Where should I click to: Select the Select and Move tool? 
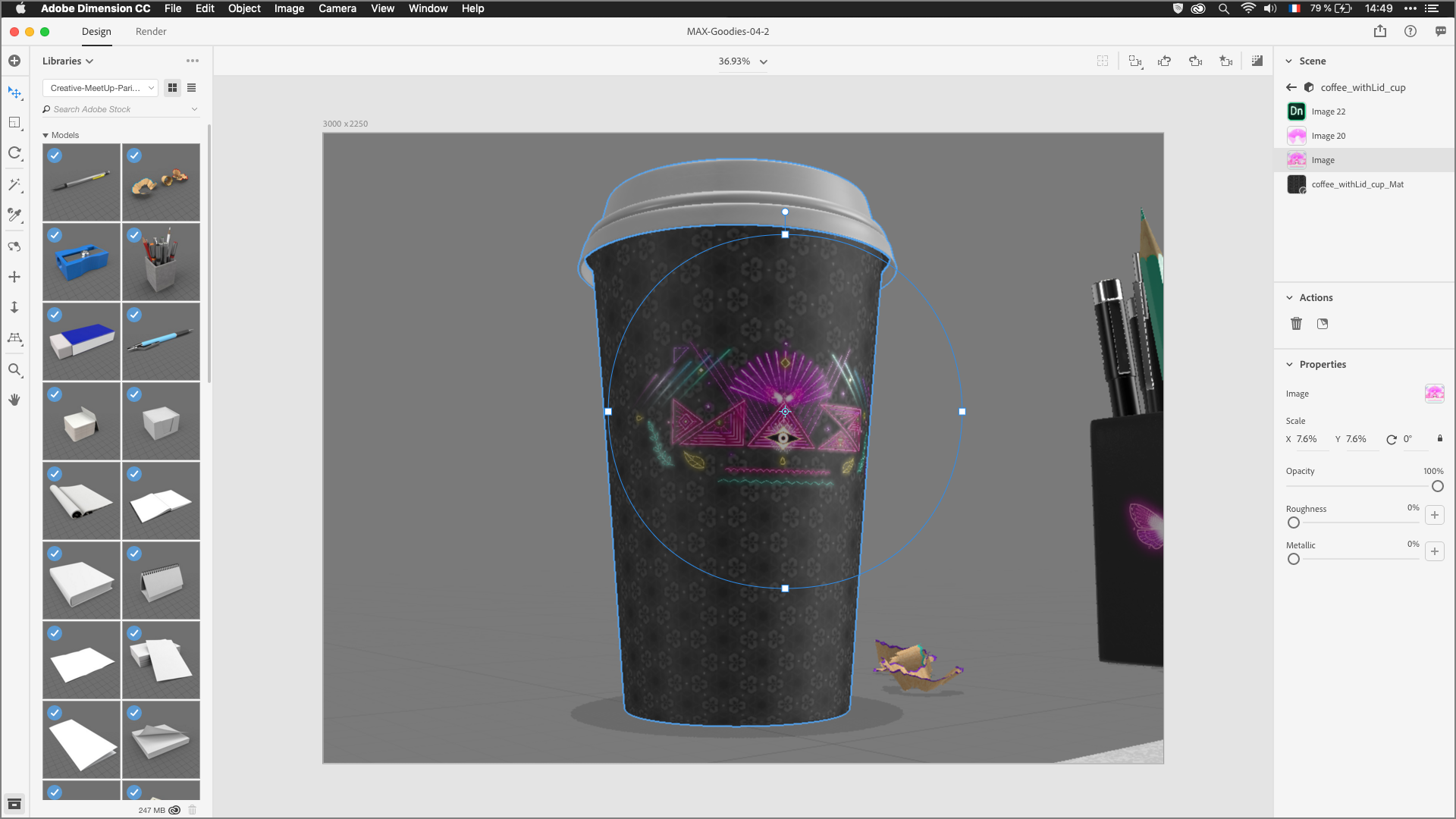[14, 93]
